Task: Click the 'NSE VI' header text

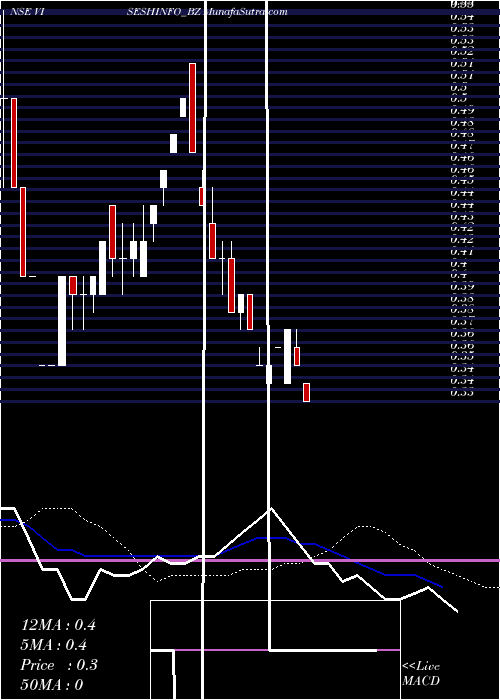Action: [27, 12]
